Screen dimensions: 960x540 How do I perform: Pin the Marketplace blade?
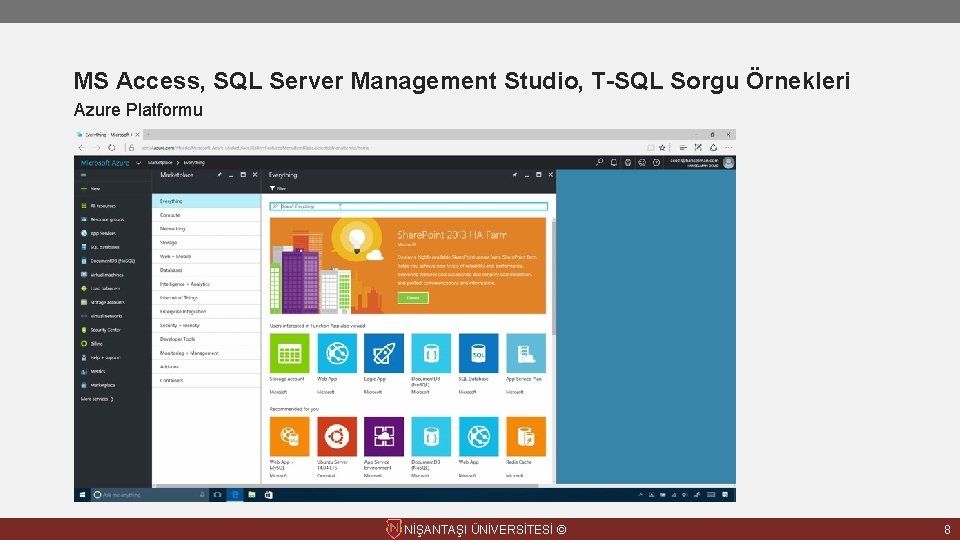219,175
